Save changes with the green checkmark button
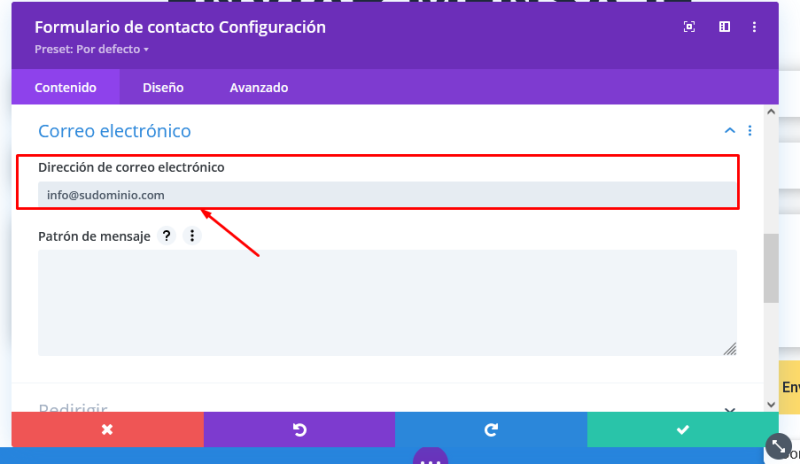Screen dimensions: 800x464 point(683,429)
